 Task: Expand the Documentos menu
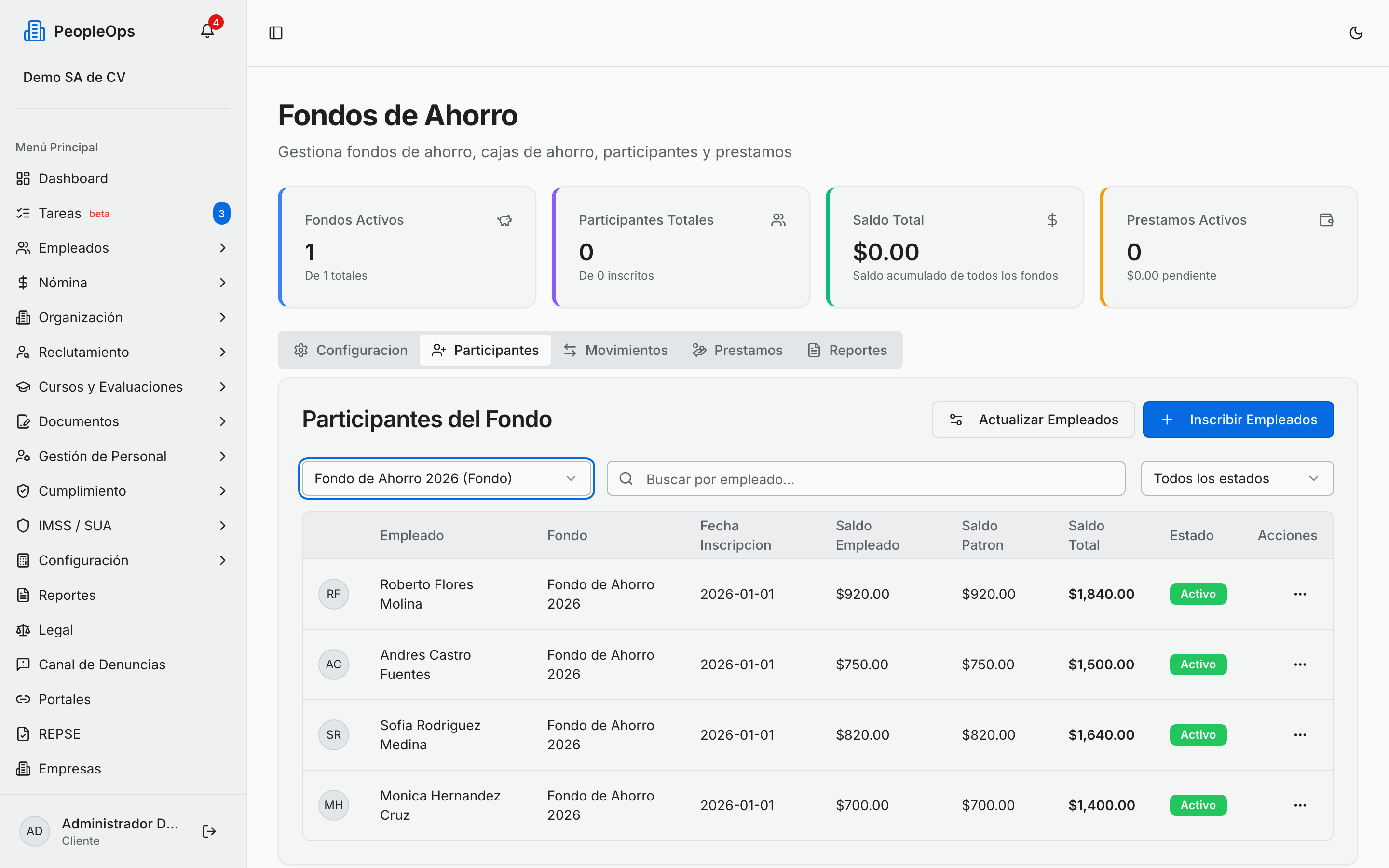pos(123,421)
